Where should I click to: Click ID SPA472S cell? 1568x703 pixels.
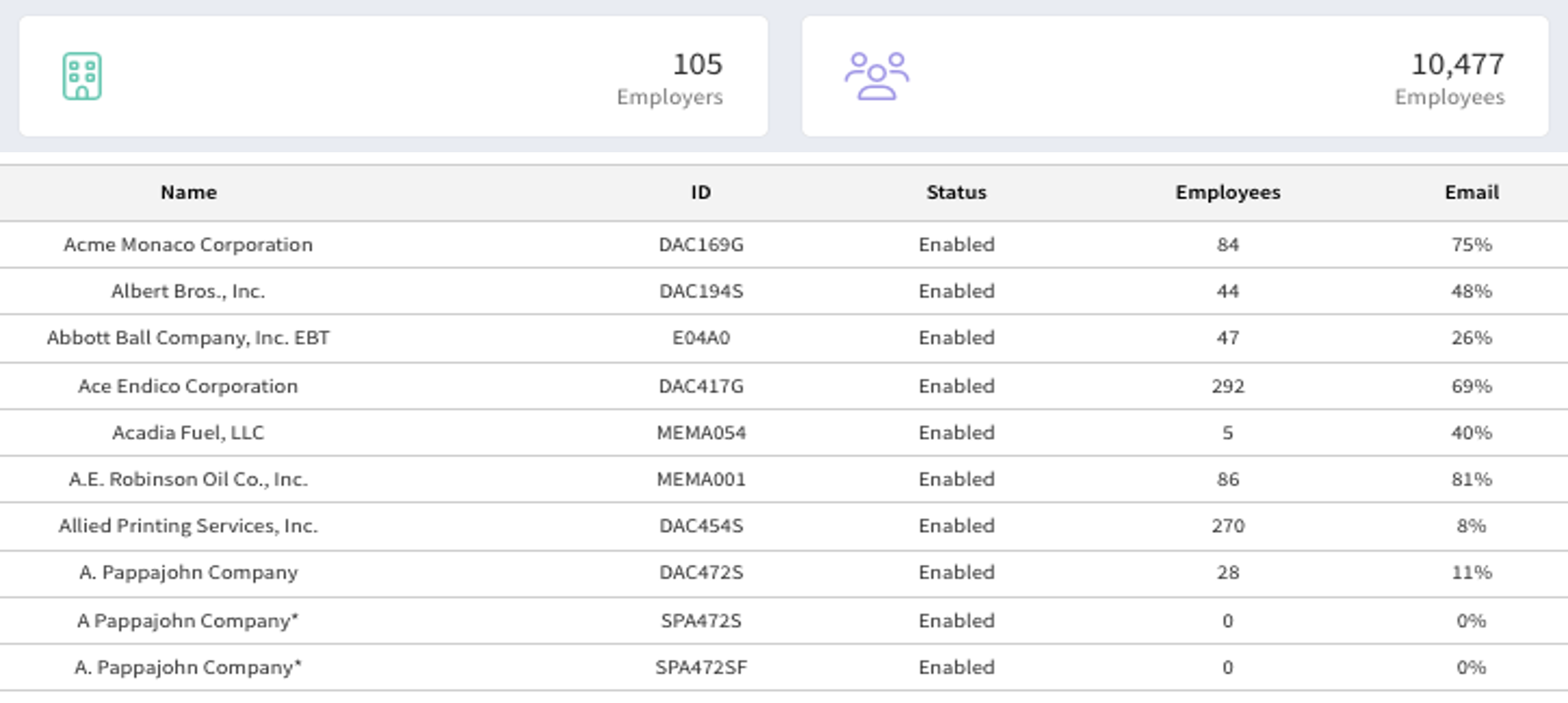tap(701, 621)
